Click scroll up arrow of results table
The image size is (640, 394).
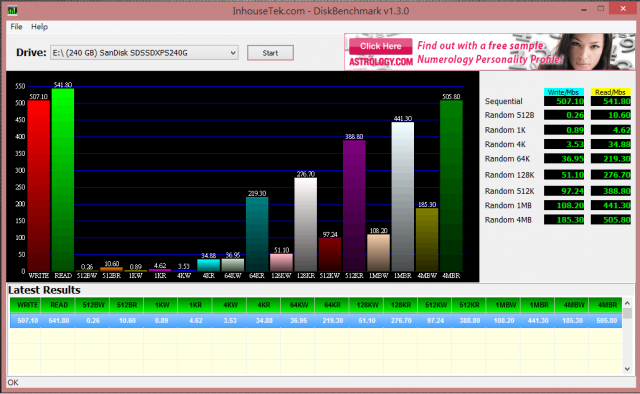click(627, 303)
